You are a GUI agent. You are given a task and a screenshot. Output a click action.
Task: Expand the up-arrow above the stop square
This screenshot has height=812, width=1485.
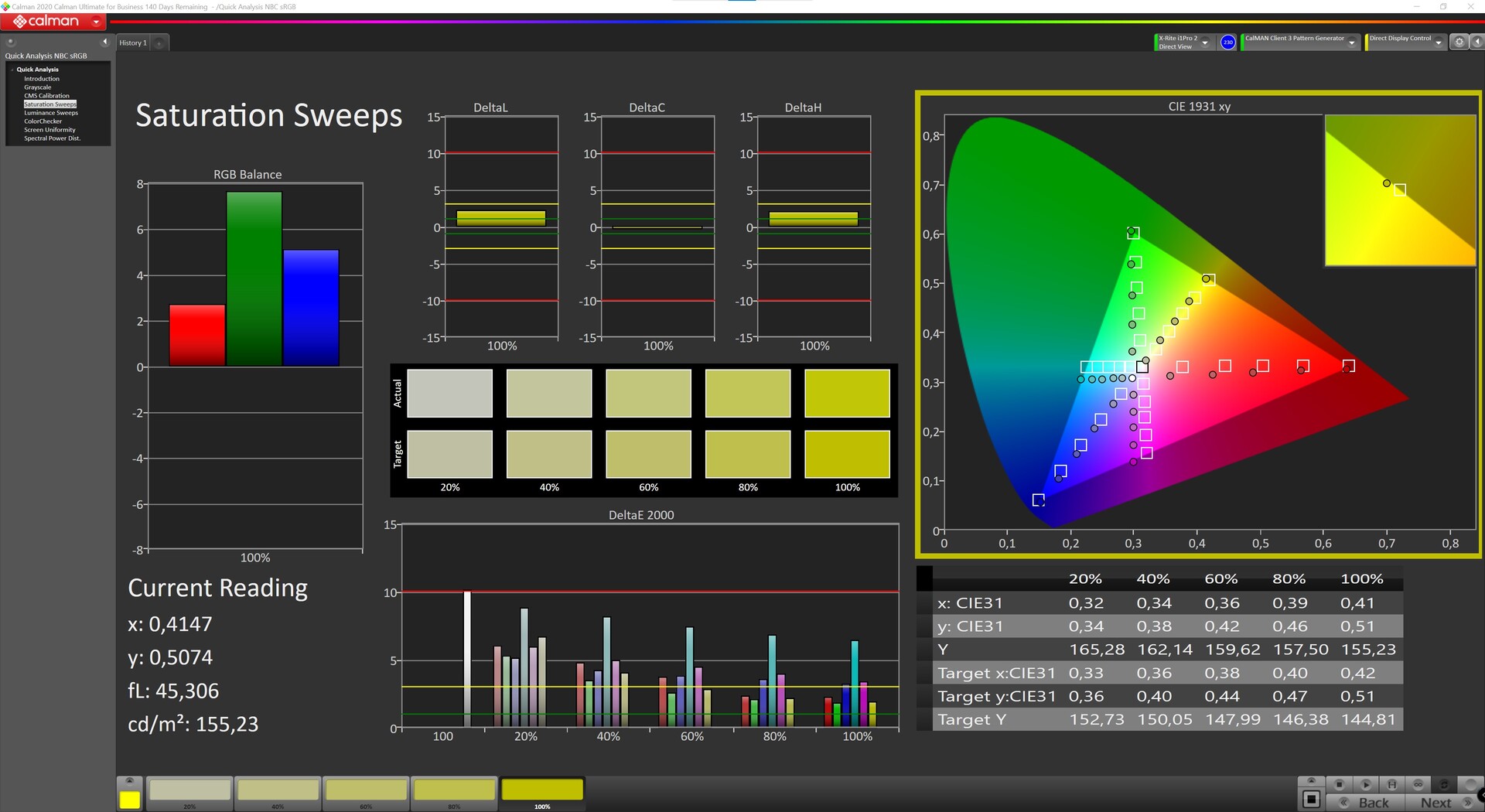click(x=1311, y=781)
